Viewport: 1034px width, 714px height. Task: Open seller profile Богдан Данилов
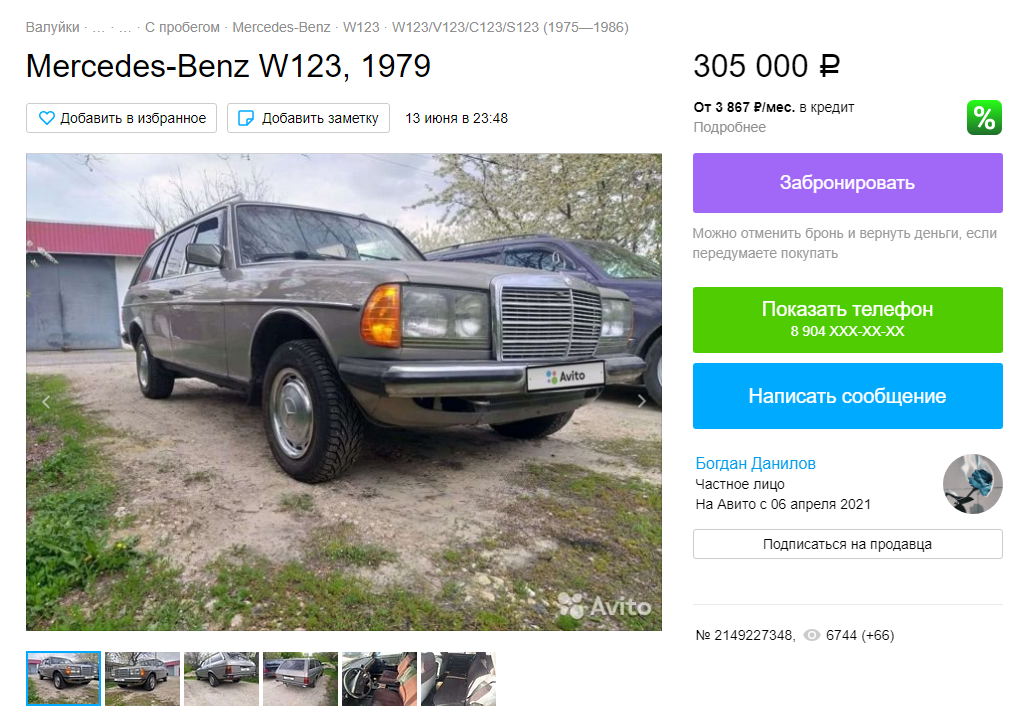pos(755,463)
